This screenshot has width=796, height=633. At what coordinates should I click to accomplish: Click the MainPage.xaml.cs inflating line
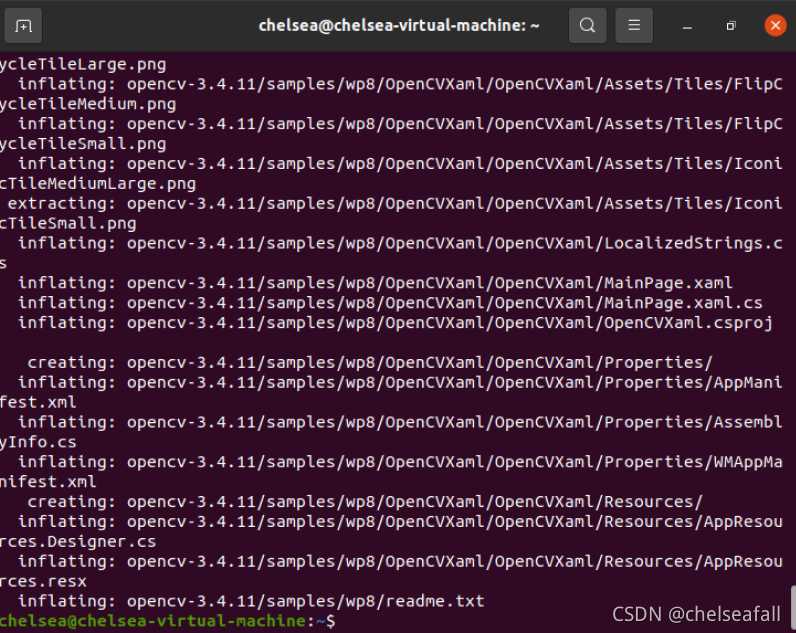click(390, 303)
